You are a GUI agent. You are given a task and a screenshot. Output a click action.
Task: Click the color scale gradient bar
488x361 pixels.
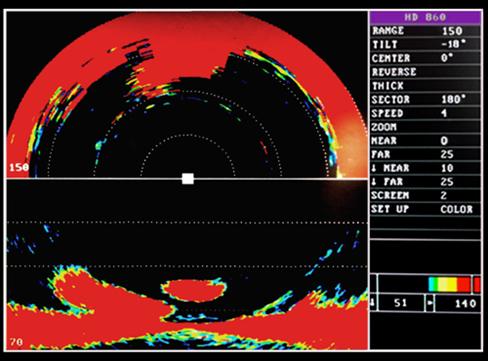[449, 284]
